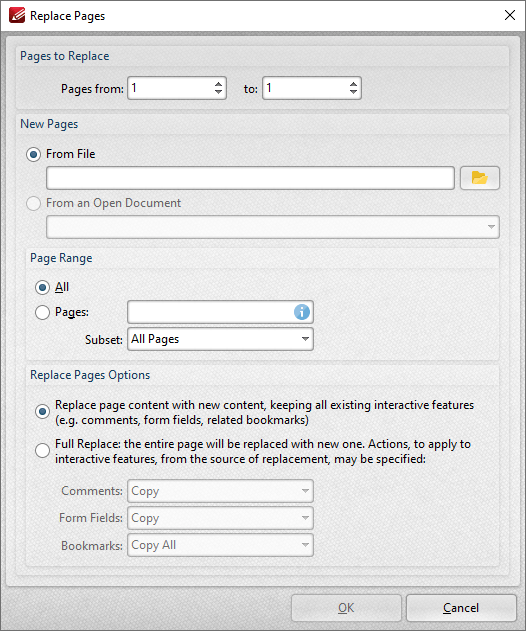Click the 'New Pages' section heading

(49, 124)
